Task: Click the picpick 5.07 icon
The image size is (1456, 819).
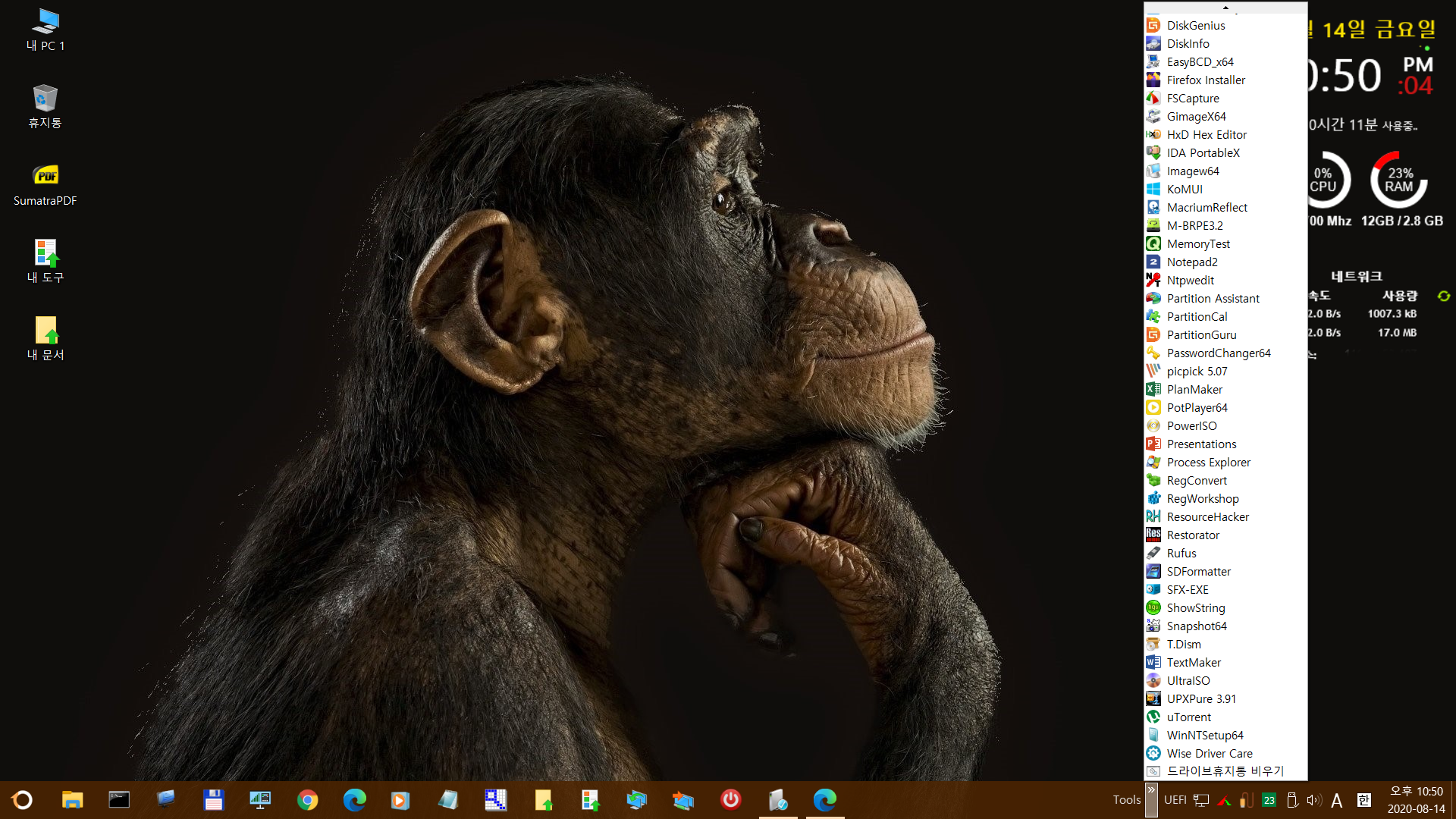Action: pos(1153,371)
